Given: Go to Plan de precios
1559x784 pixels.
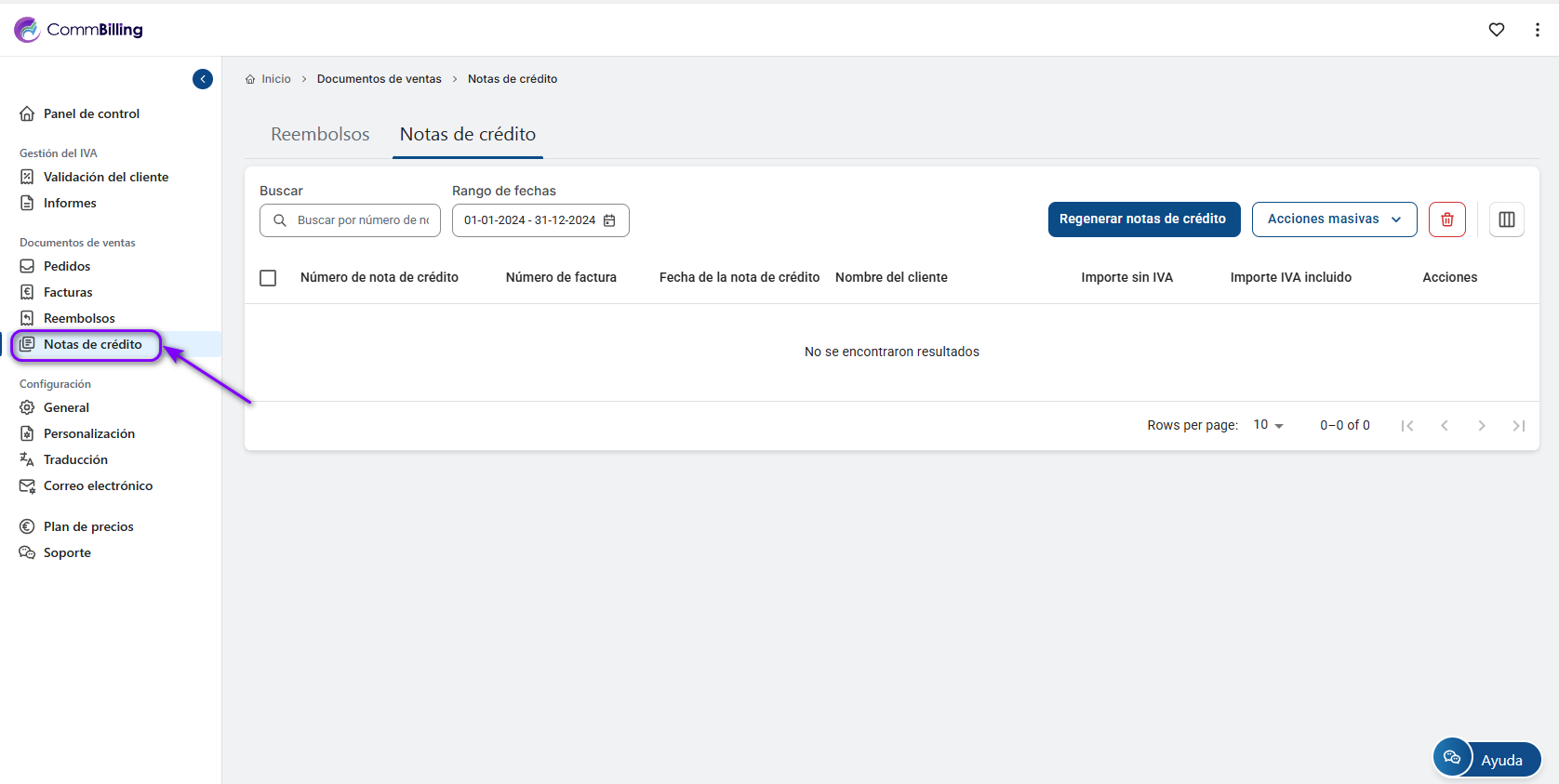Looking at the screenshot, I should click(88, 526).
